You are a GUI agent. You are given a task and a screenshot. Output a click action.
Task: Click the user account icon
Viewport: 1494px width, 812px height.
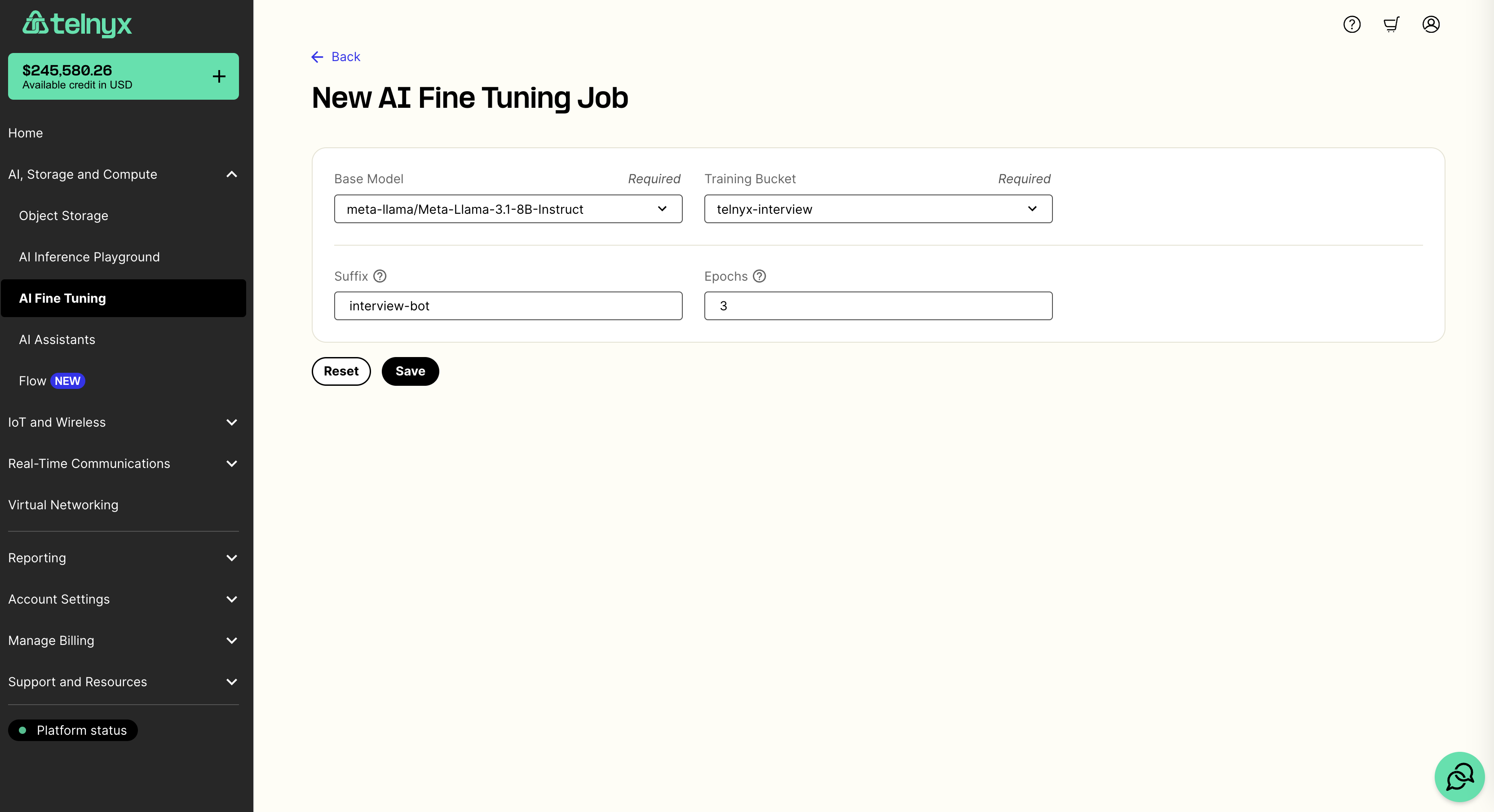click(x=1431, y=24)
